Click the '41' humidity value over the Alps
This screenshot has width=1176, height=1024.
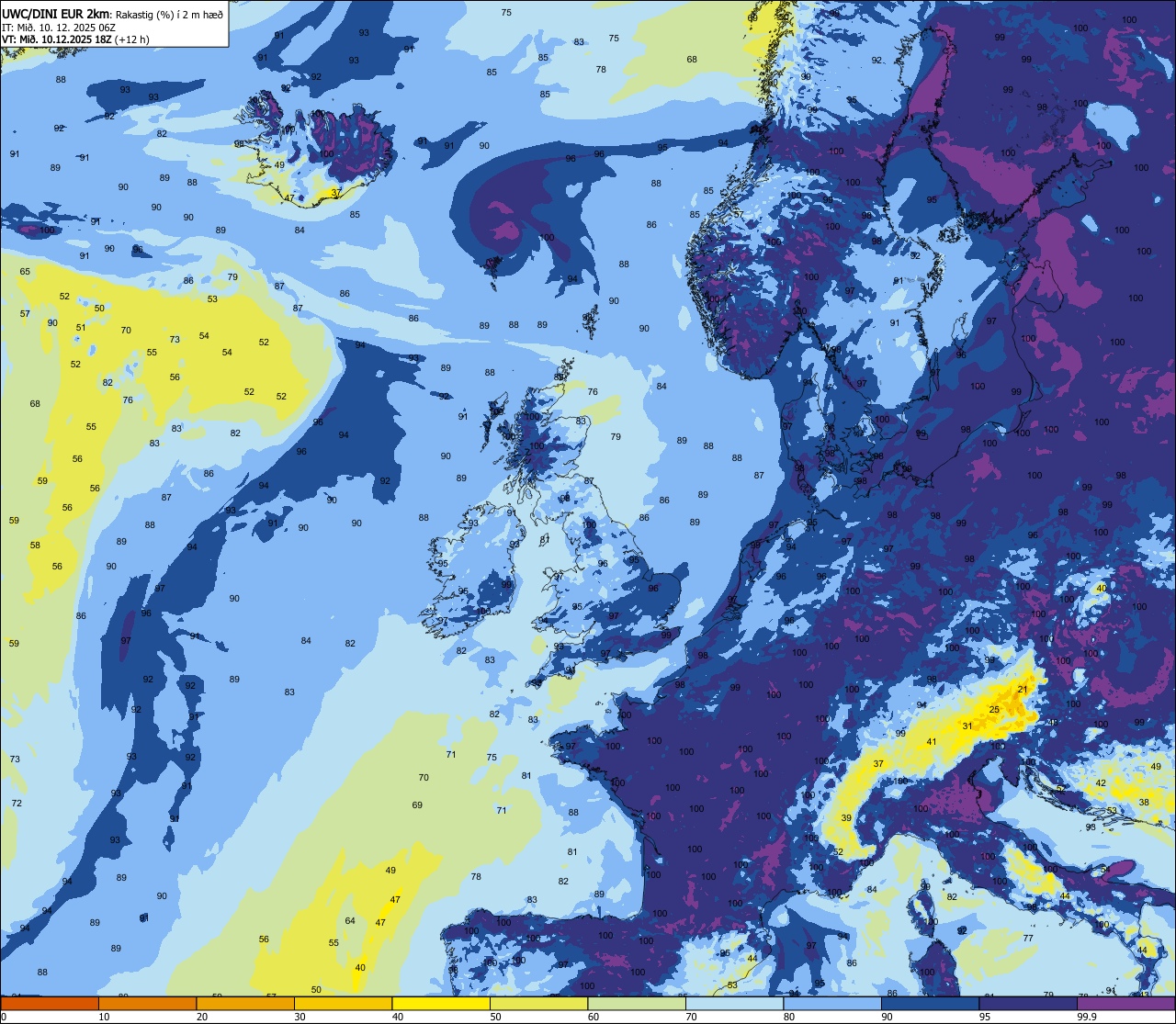click(x=931, y=742)
